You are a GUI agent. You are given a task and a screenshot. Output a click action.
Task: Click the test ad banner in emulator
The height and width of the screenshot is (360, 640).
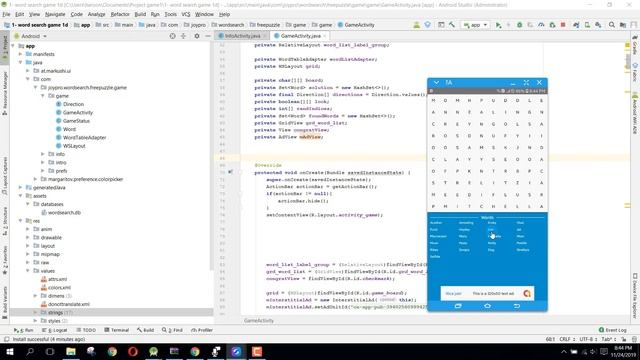pos(487,293)
